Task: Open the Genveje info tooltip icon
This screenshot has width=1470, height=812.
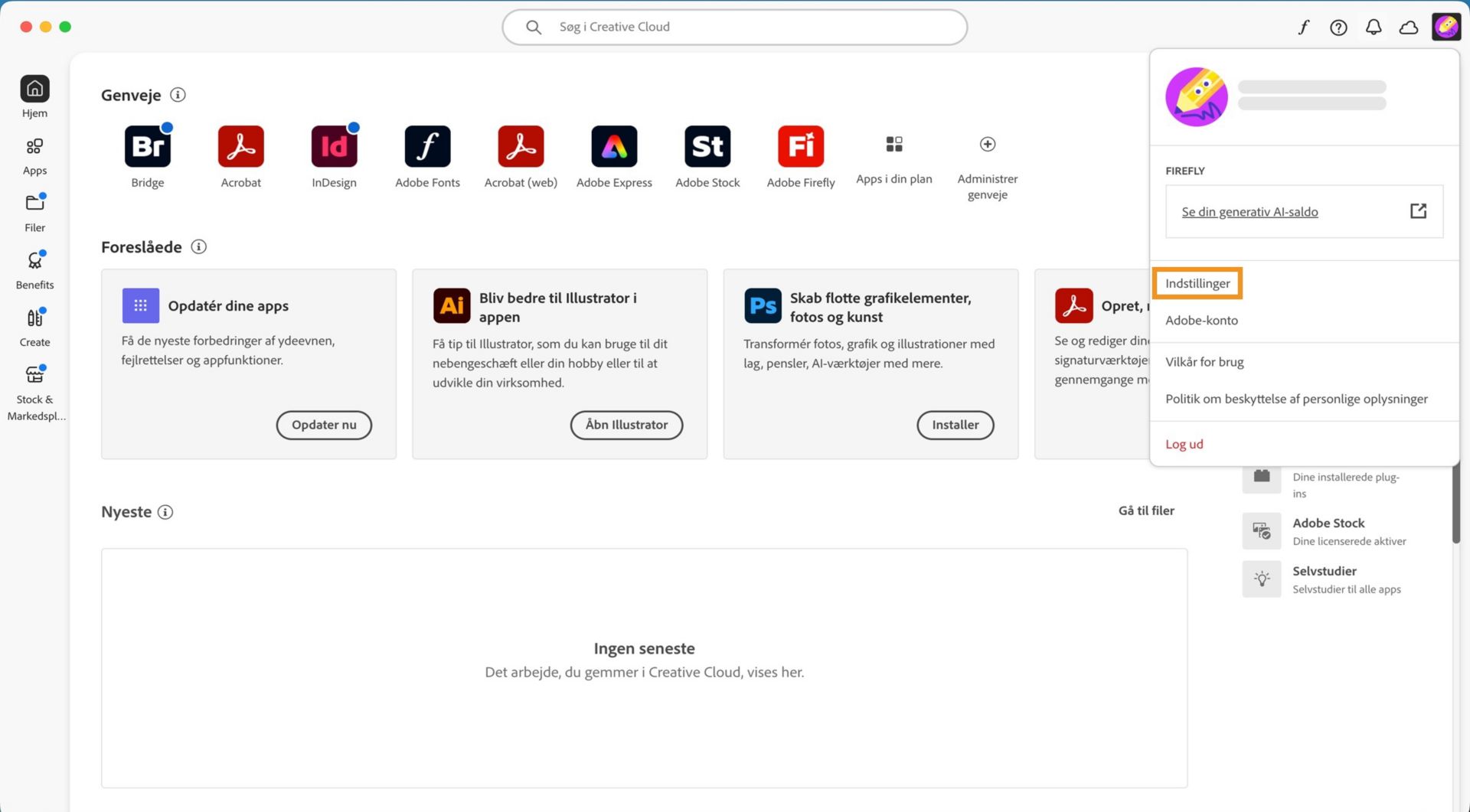Action: pos(178,95)
